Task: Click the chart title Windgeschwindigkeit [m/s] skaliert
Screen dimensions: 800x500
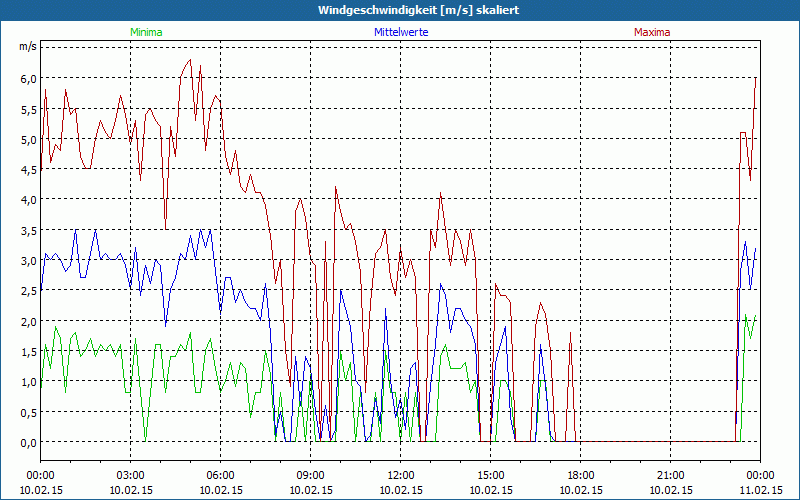Action: [x=418, y=10]
